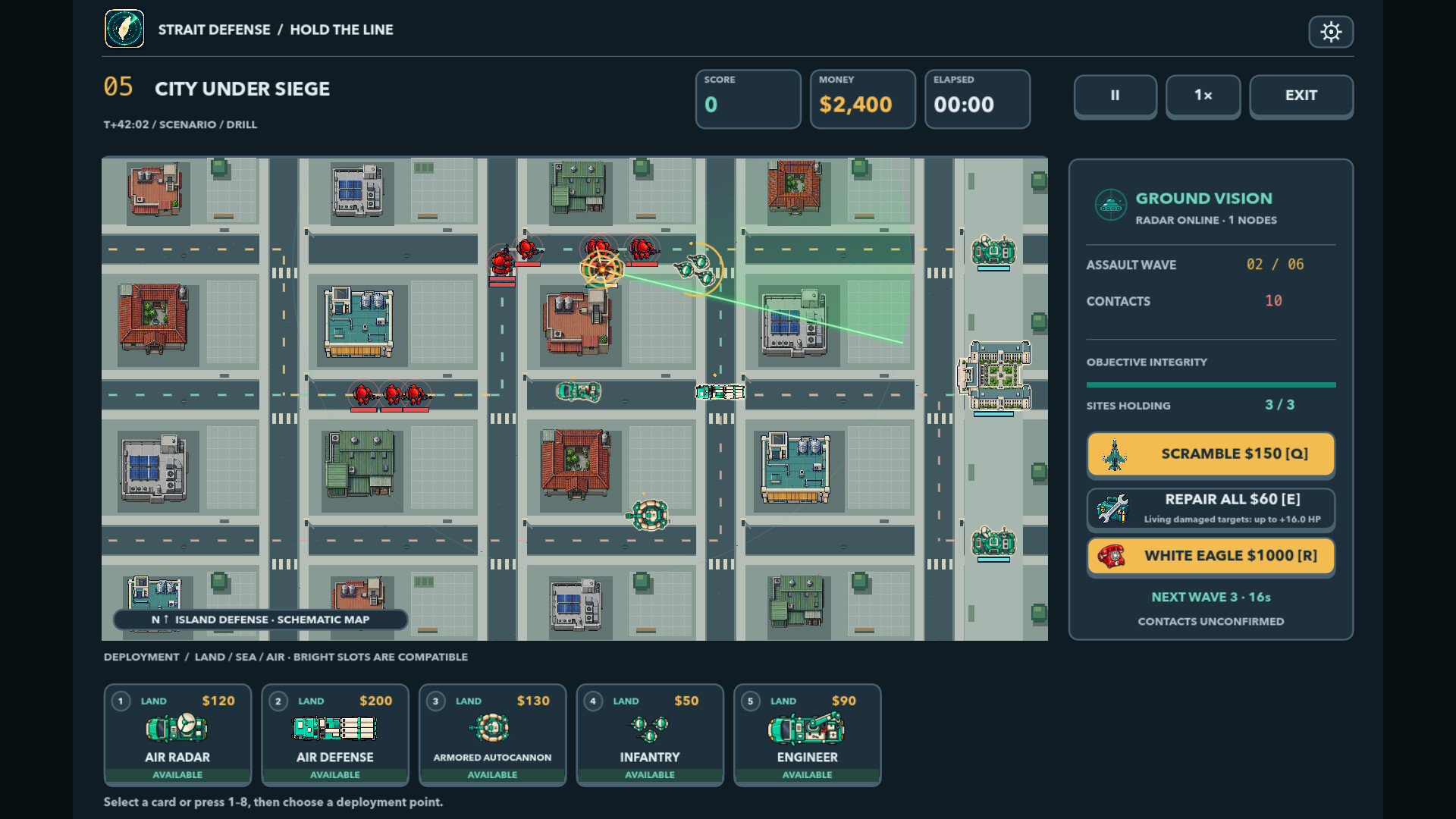This screenshot has height=819, width=1456.
Task: Click the Strait Defense breadcrumb title
Action: click(214, 30)
